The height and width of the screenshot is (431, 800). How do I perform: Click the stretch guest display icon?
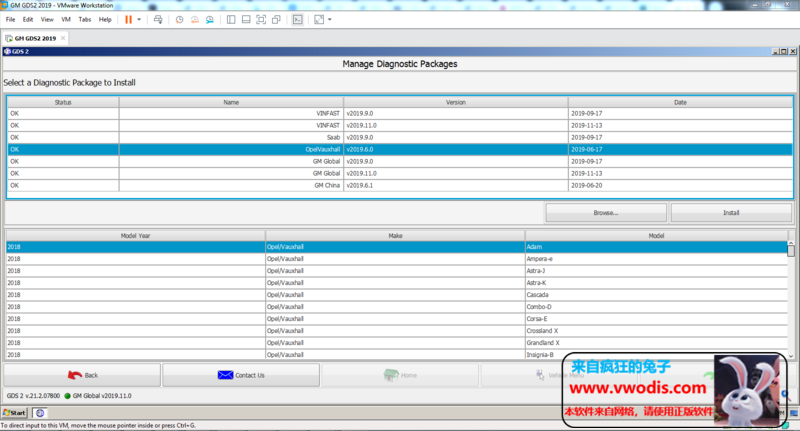pyautogui.click(x=319, y=19)
